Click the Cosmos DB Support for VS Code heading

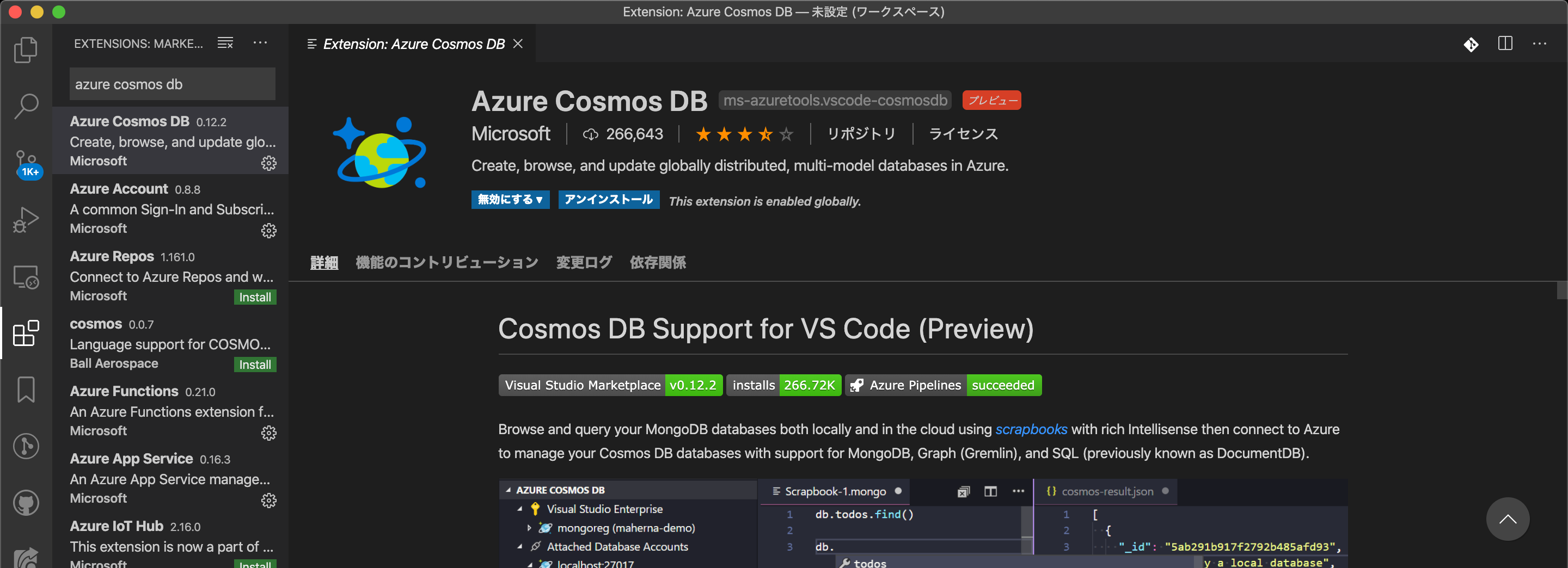765,329
